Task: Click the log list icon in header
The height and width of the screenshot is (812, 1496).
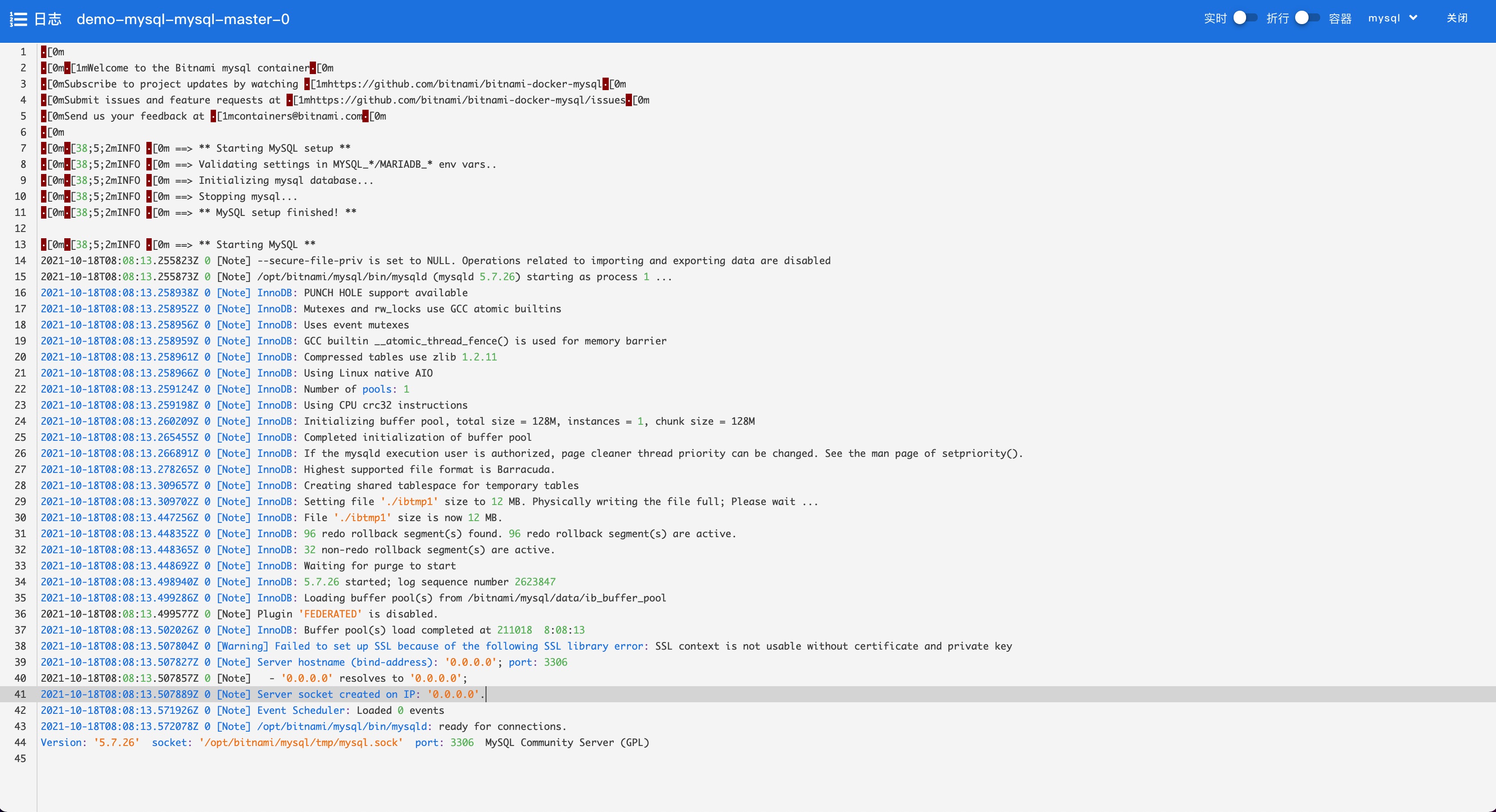Action: (19, 19)
